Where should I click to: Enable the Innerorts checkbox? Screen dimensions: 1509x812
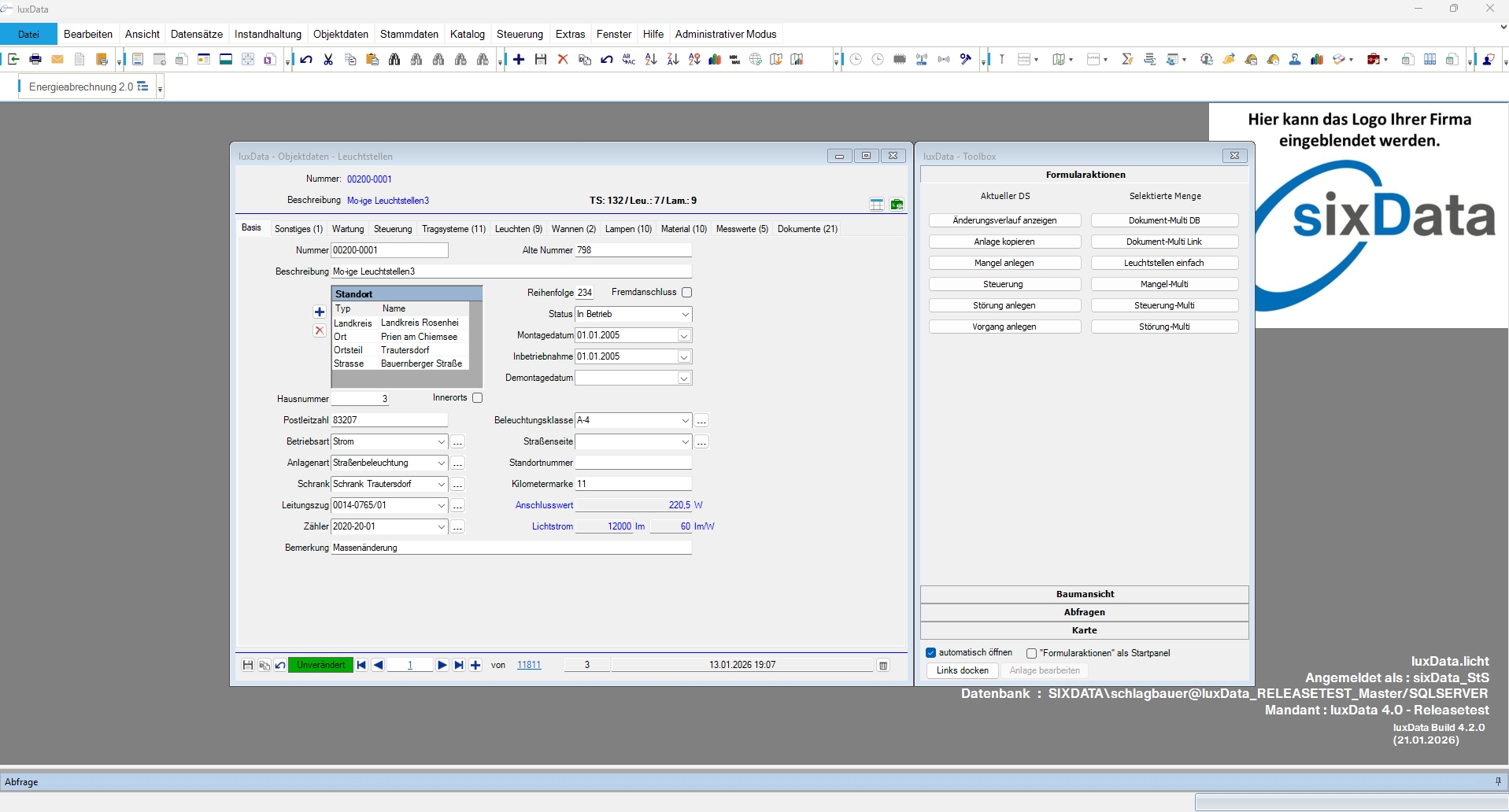click(x=477, y=398)
